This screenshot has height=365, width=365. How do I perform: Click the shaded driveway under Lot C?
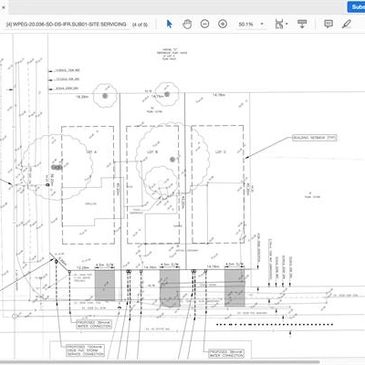234,288
